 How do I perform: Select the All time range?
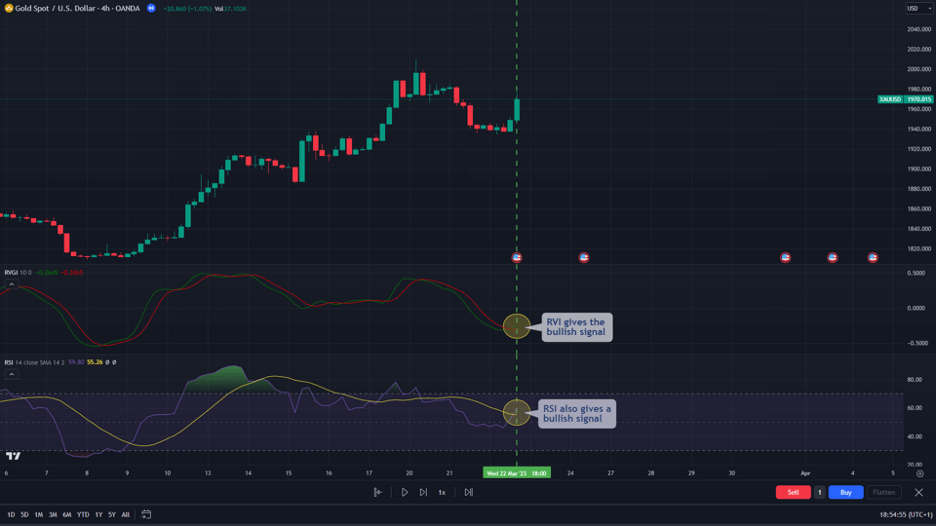[125, 515]
